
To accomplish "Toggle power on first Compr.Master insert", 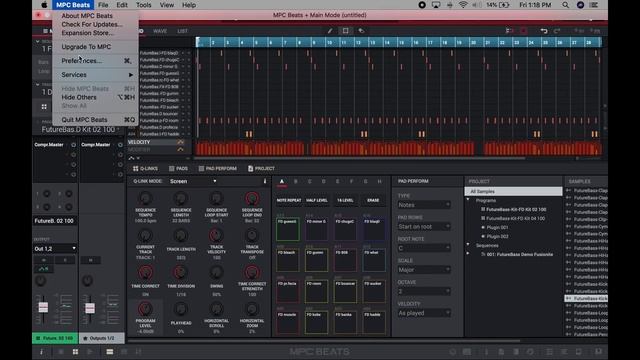I will pos(73,145).
